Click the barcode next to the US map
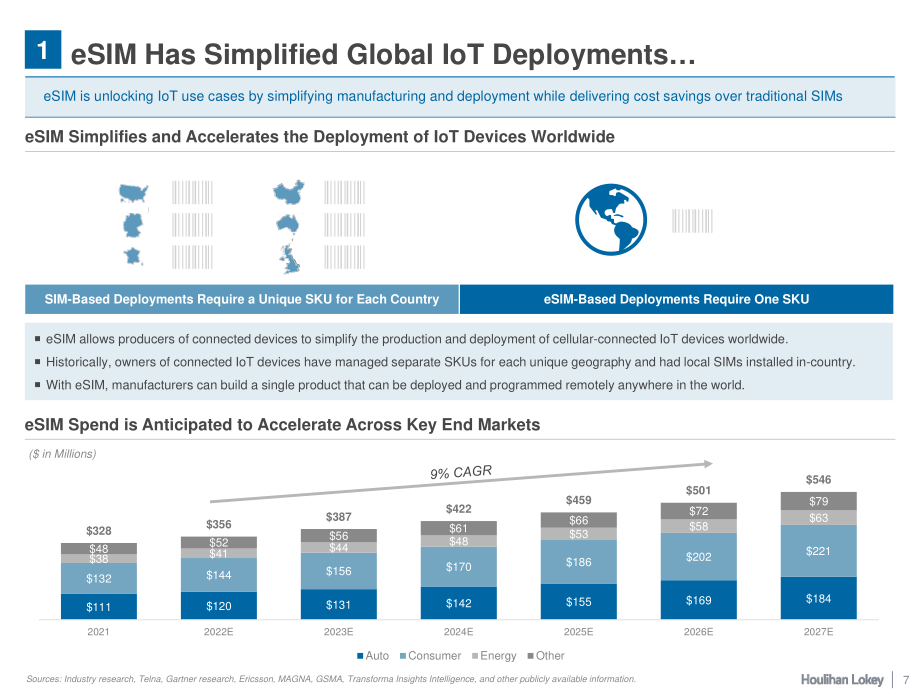The image size is (920, 690). (x=192, y=192)
